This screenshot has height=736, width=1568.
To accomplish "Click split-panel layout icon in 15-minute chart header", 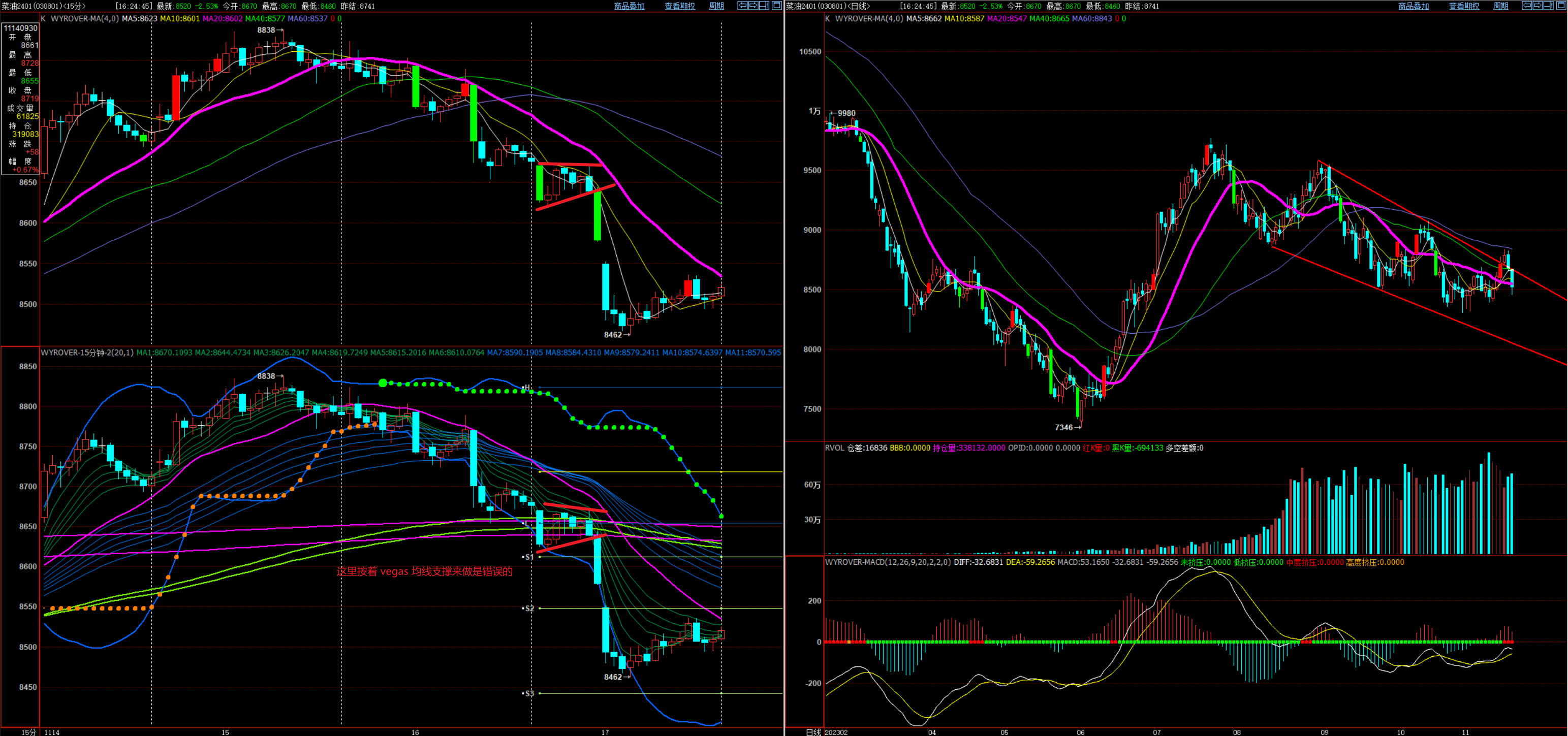I will pos(765,6).
